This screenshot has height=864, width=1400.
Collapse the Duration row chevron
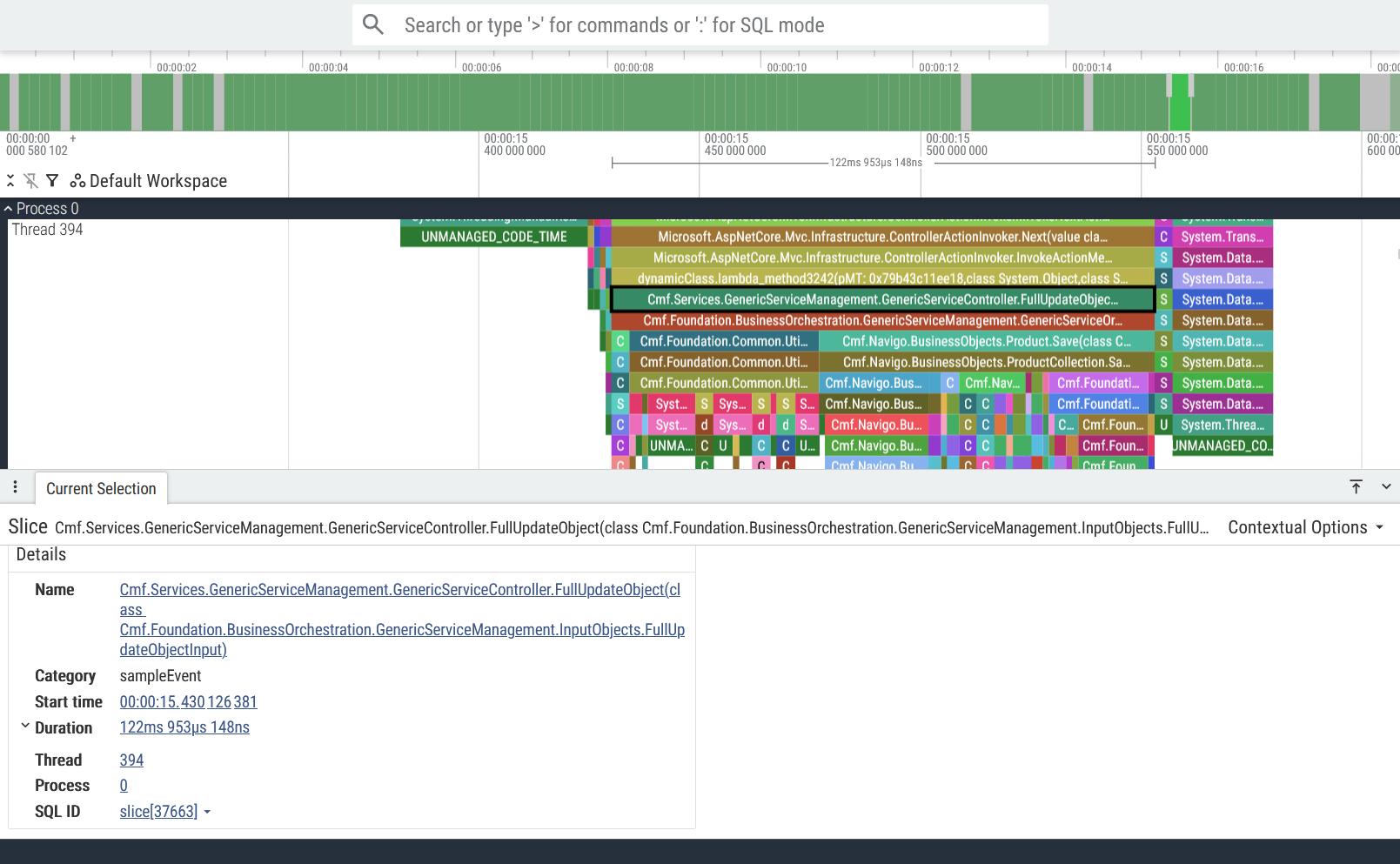tap(24, 725)
